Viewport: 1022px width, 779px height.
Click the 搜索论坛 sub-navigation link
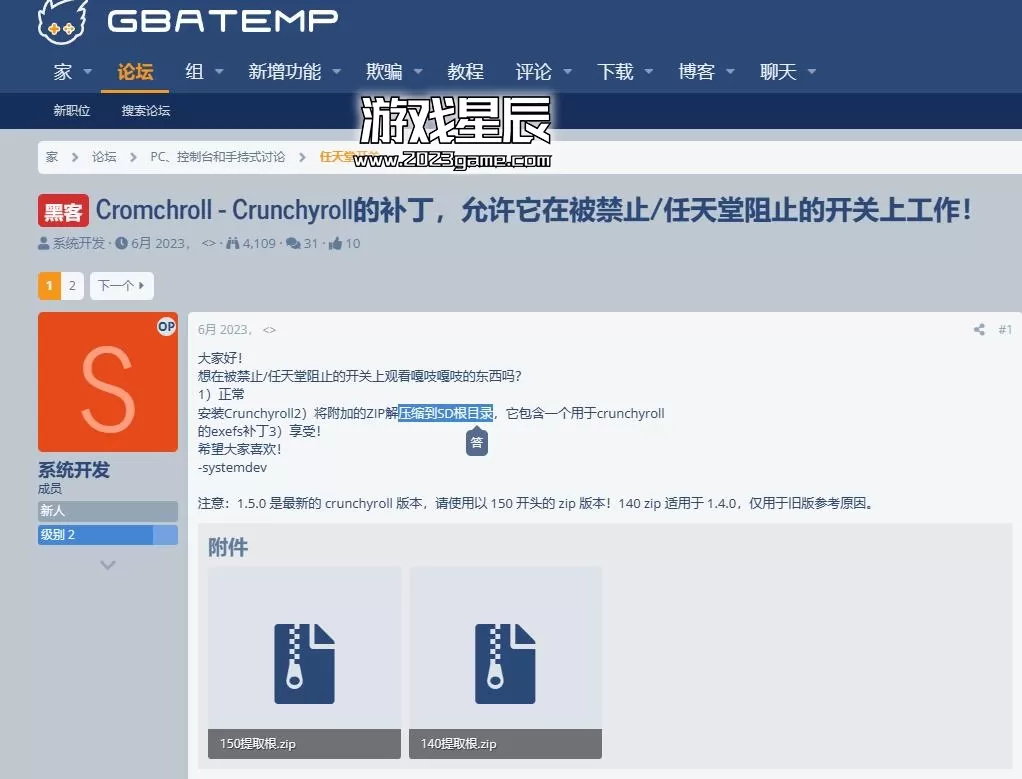click(146, 111)
